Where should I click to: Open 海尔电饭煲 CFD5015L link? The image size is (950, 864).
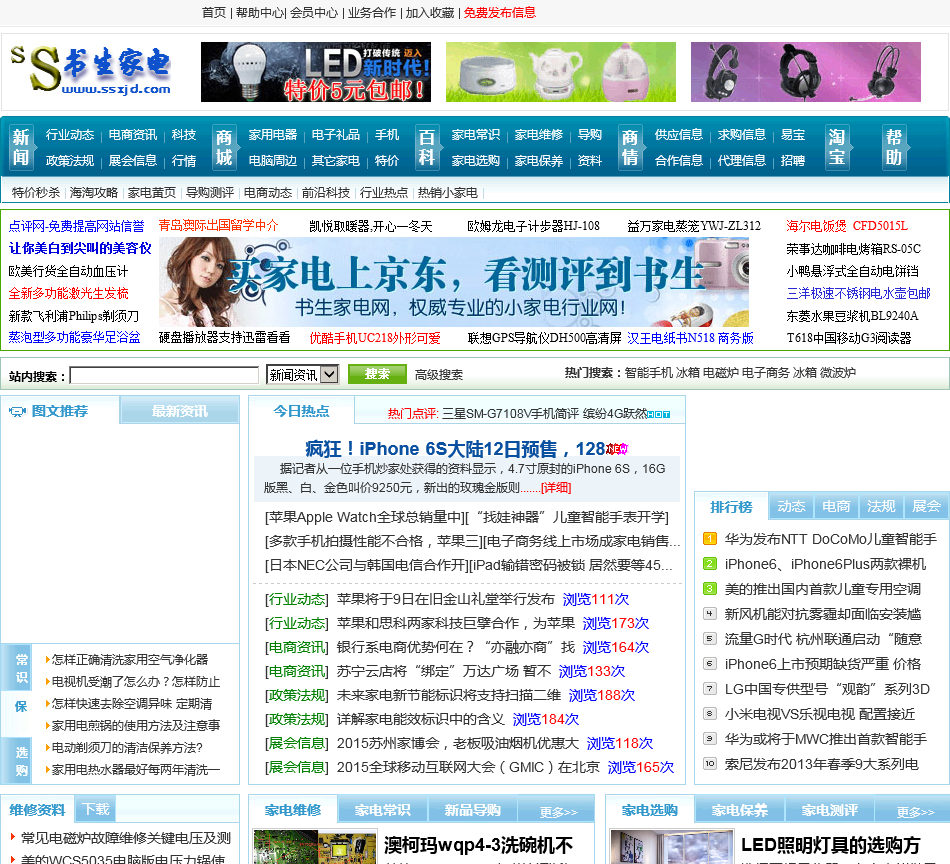[847, 226]
